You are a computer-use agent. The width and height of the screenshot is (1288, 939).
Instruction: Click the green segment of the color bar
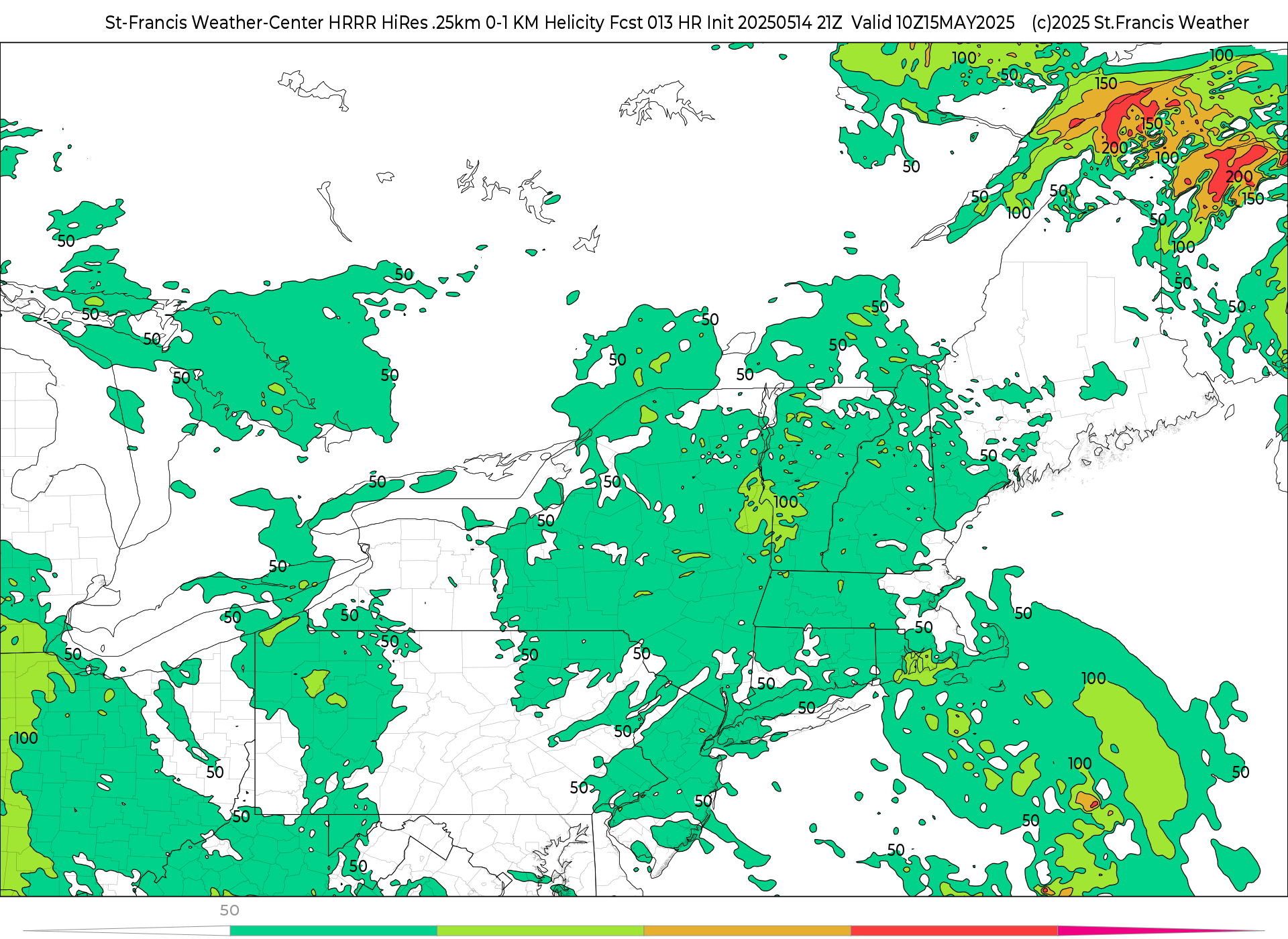coord(333,930)
